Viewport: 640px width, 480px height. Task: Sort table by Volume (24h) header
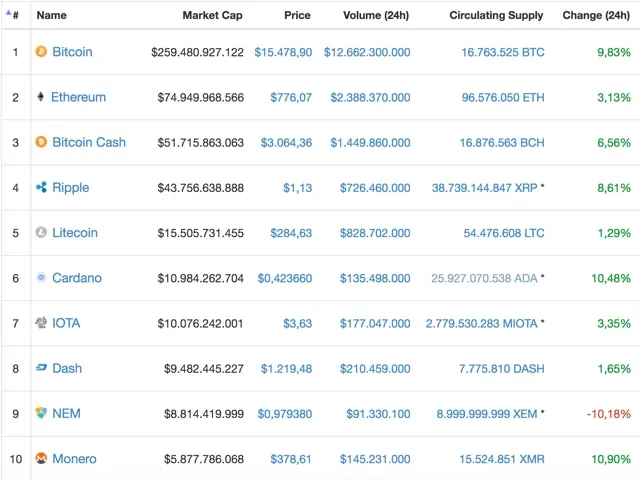pos(376,15)
